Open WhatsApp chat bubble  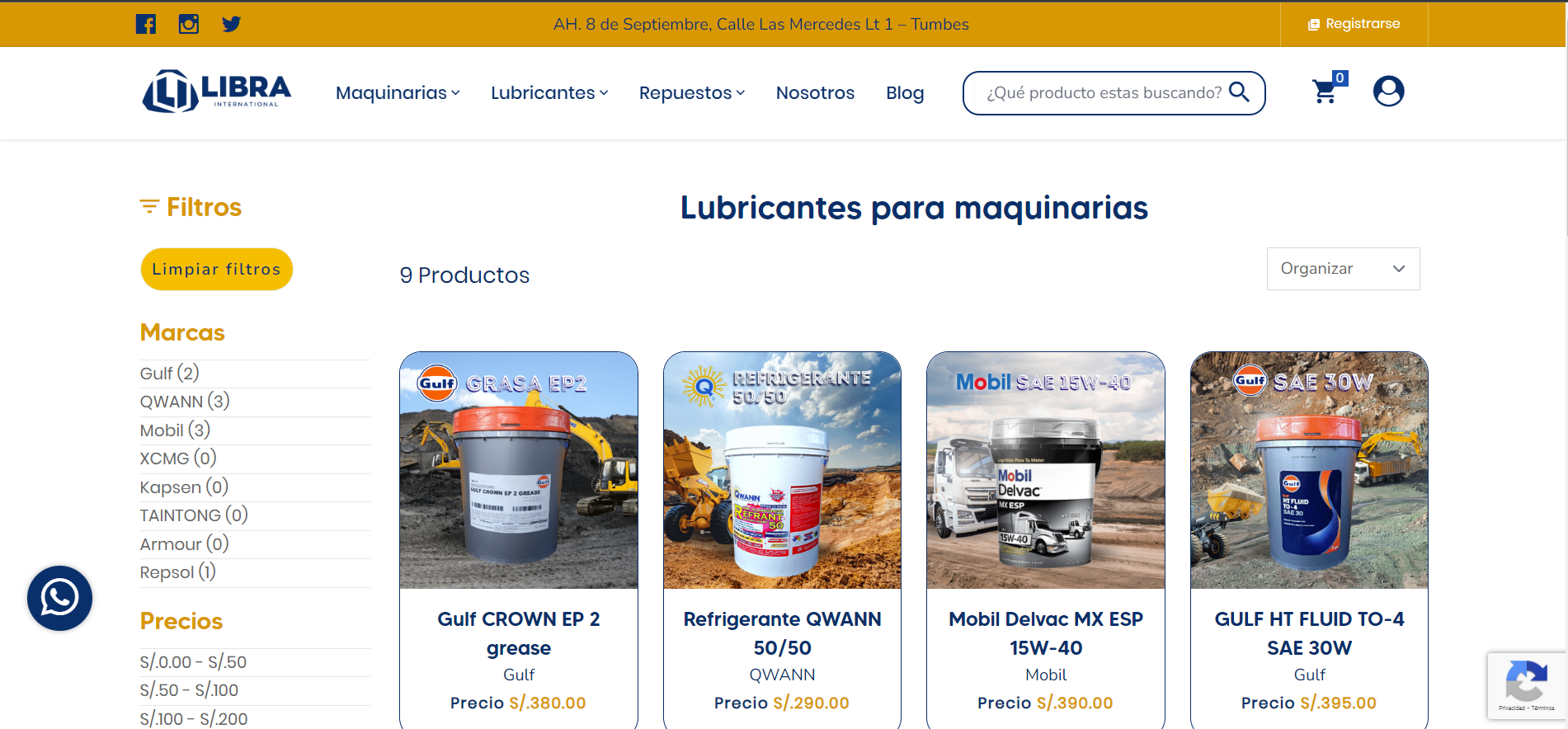click(x=59, y=598)
